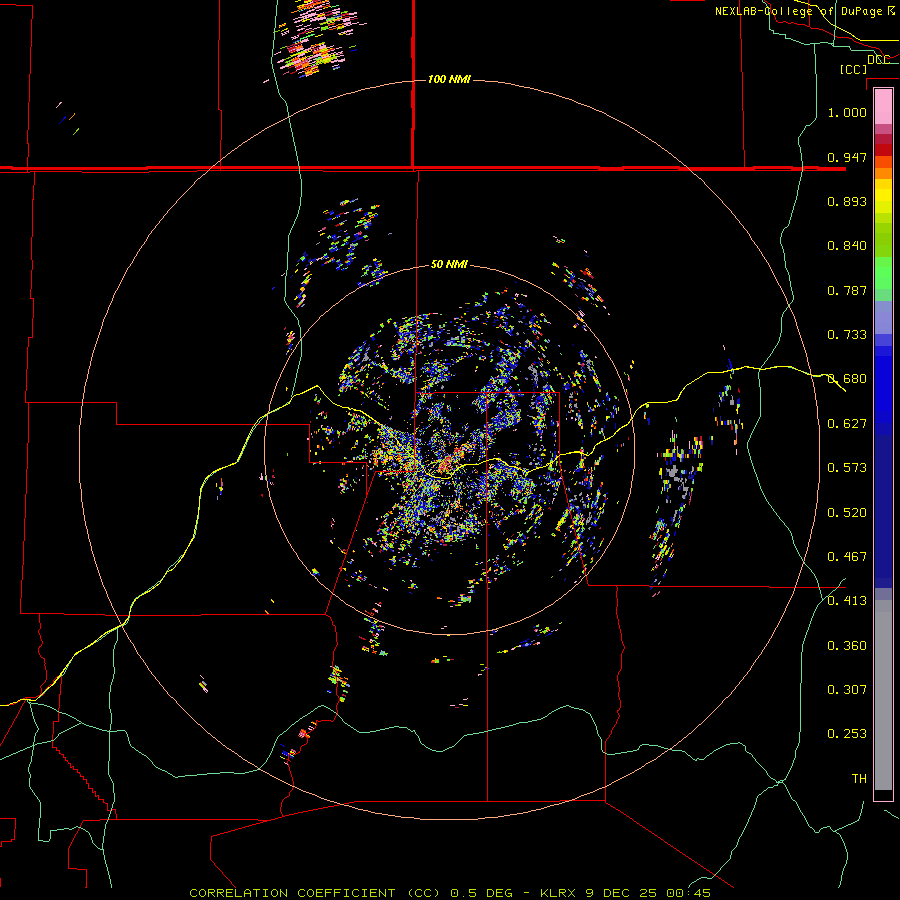
Task: Click the 100 NMI range ring label
Action: (x=449, y=79)
